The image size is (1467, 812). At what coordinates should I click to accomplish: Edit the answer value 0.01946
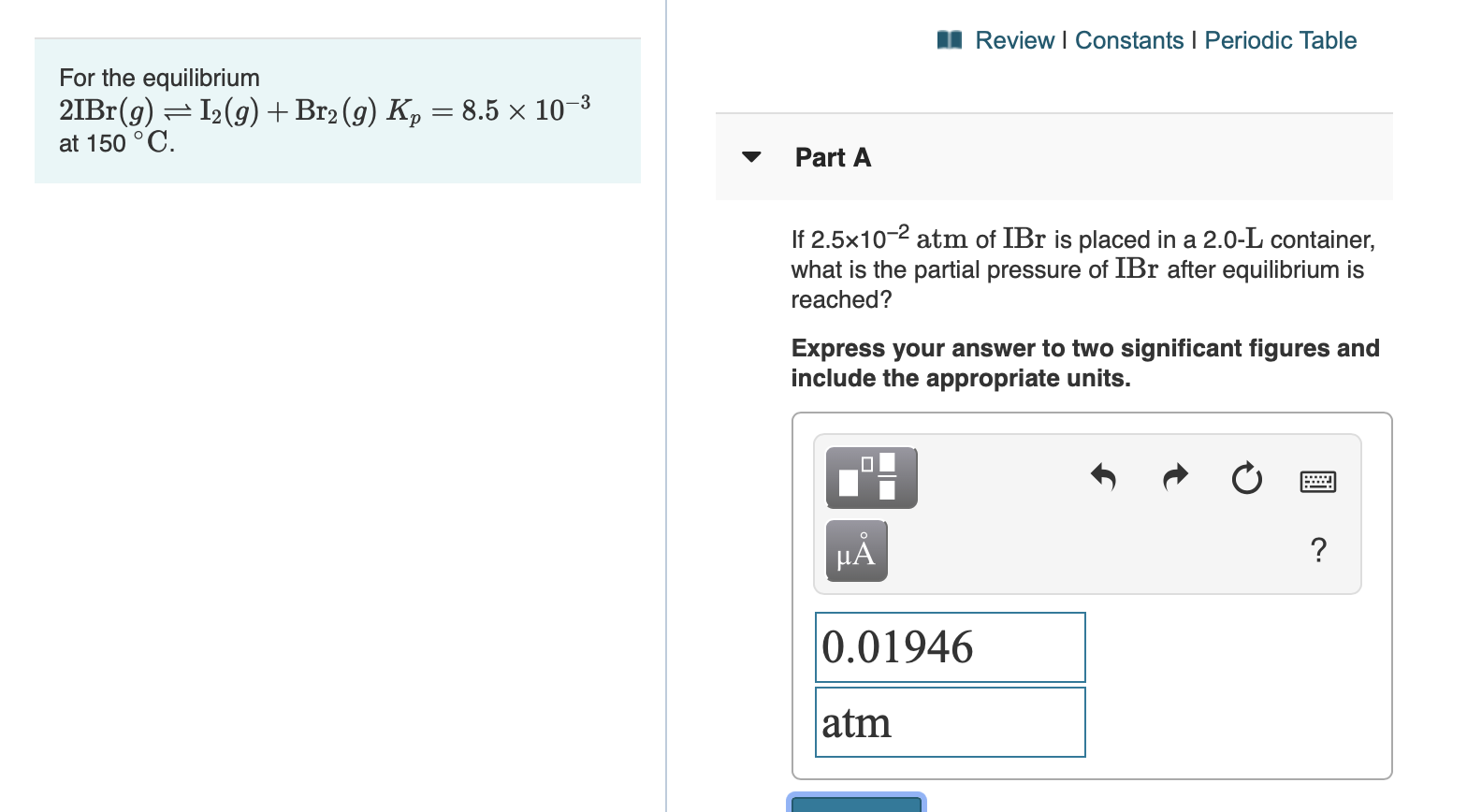click(949, 646)
